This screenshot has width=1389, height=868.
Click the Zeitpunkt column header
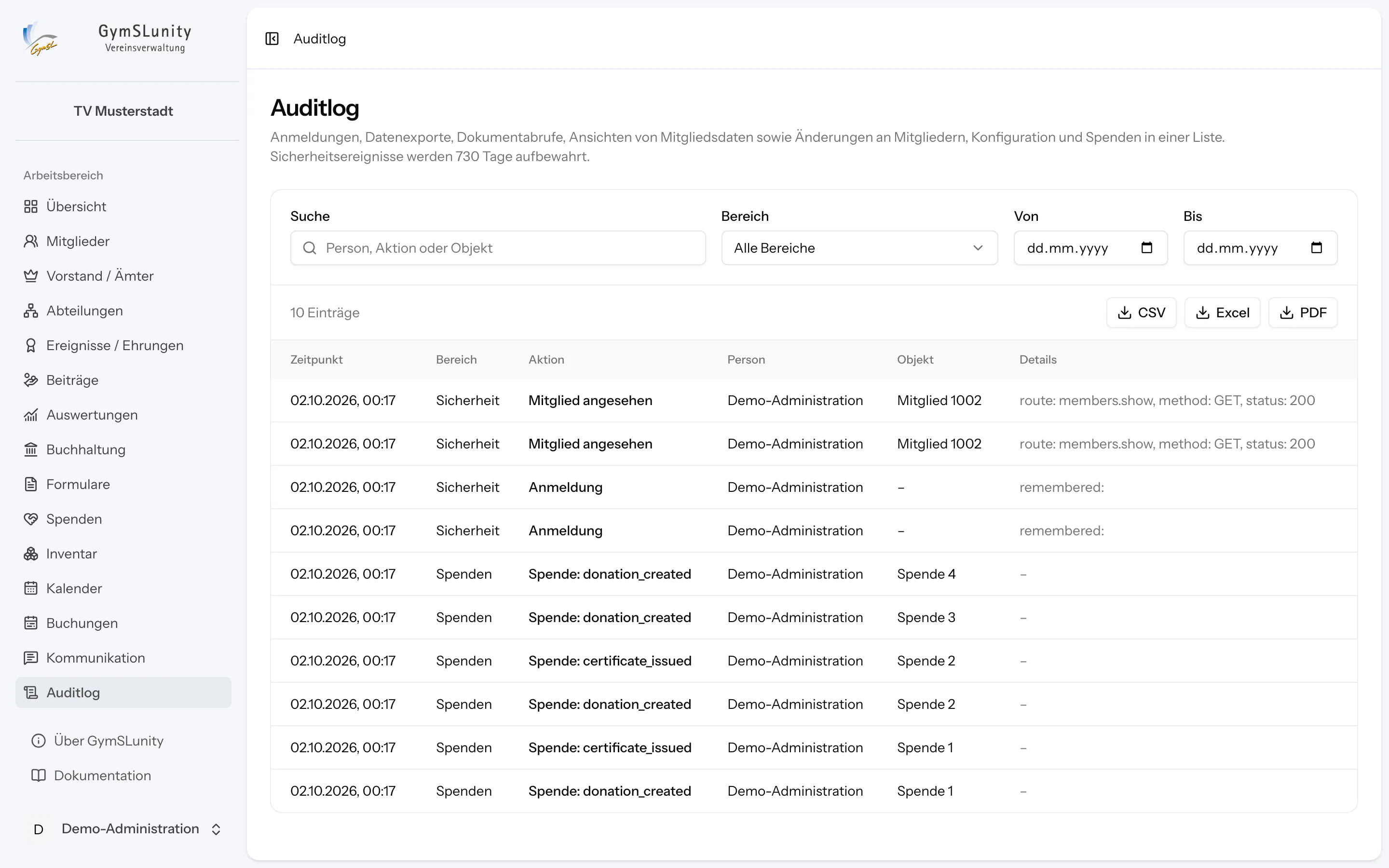click(316, 359)
